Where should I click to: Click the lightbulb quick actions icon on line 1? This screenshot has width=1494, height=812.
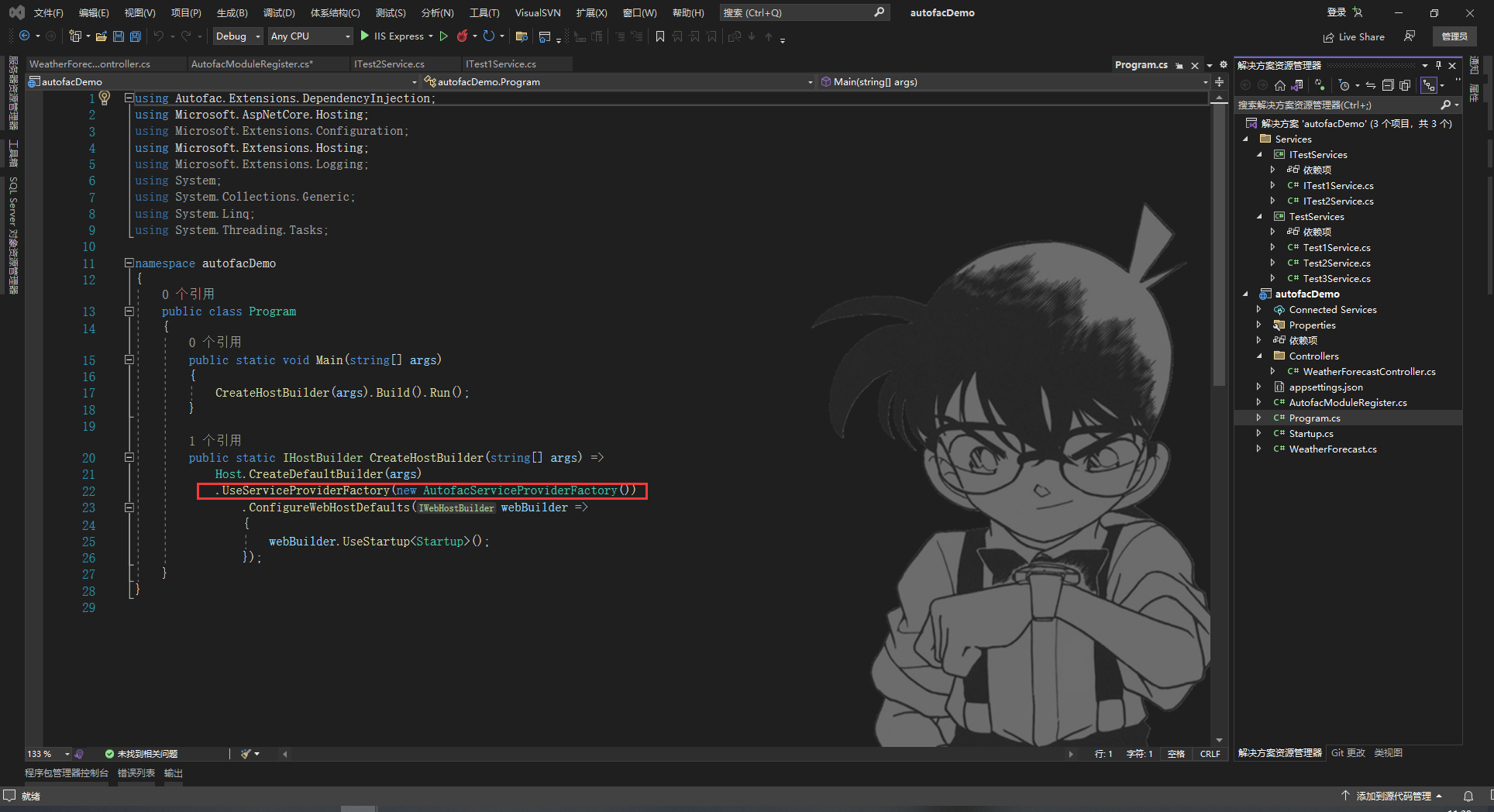pos(105,98)
